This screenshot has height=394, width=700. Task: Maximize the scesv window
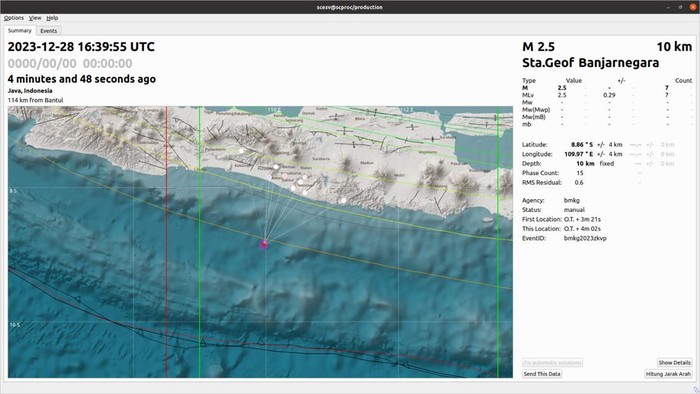coord(680,7)
